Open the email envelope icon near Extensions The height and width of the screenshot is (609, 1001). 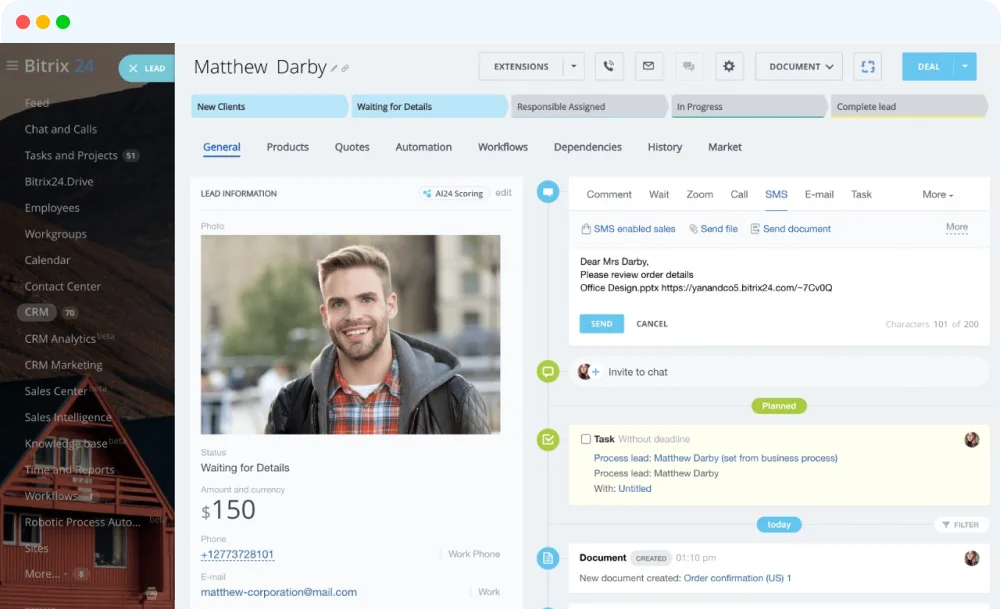pyautogui.click(x=649, y=66)
